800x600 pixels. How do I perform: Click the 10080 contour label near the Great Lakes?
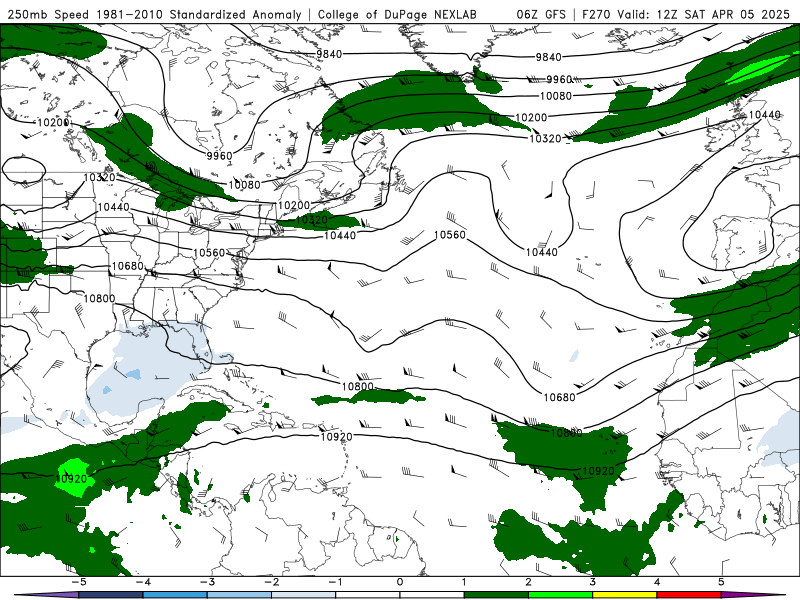(244, 185)
